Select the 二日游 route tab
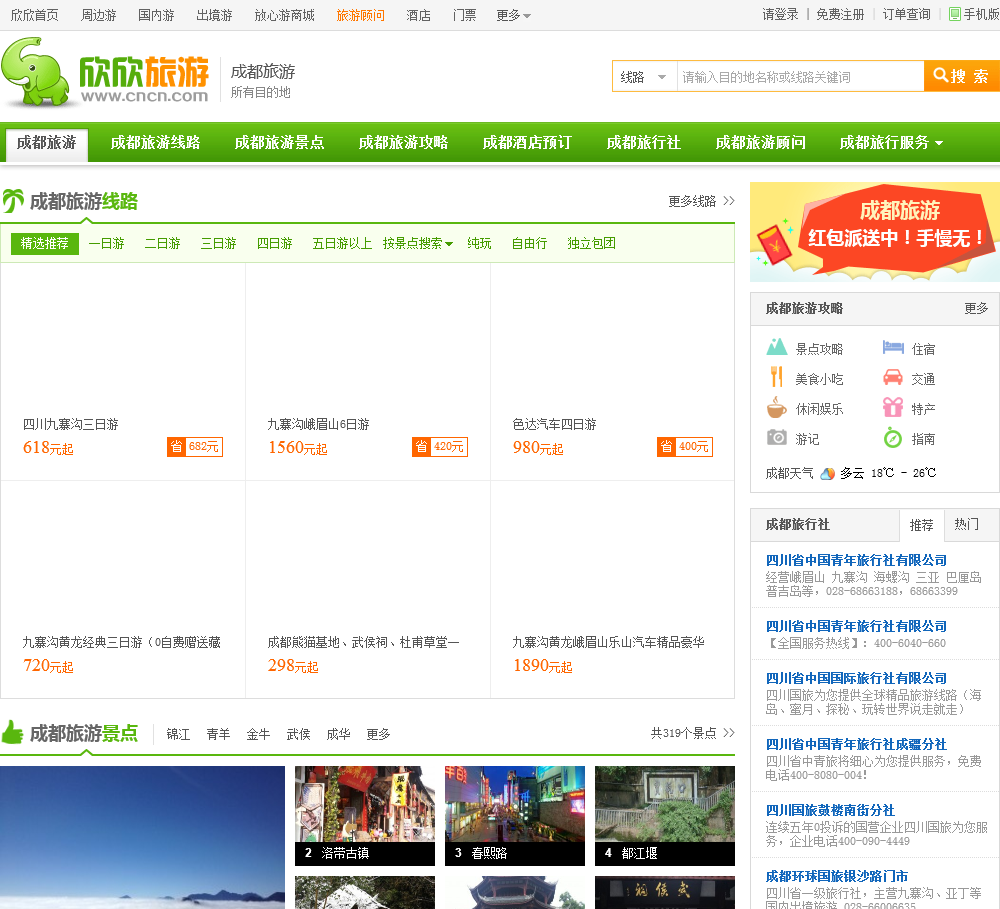This screenshot has height=909, width=1000. pos(163,243)
